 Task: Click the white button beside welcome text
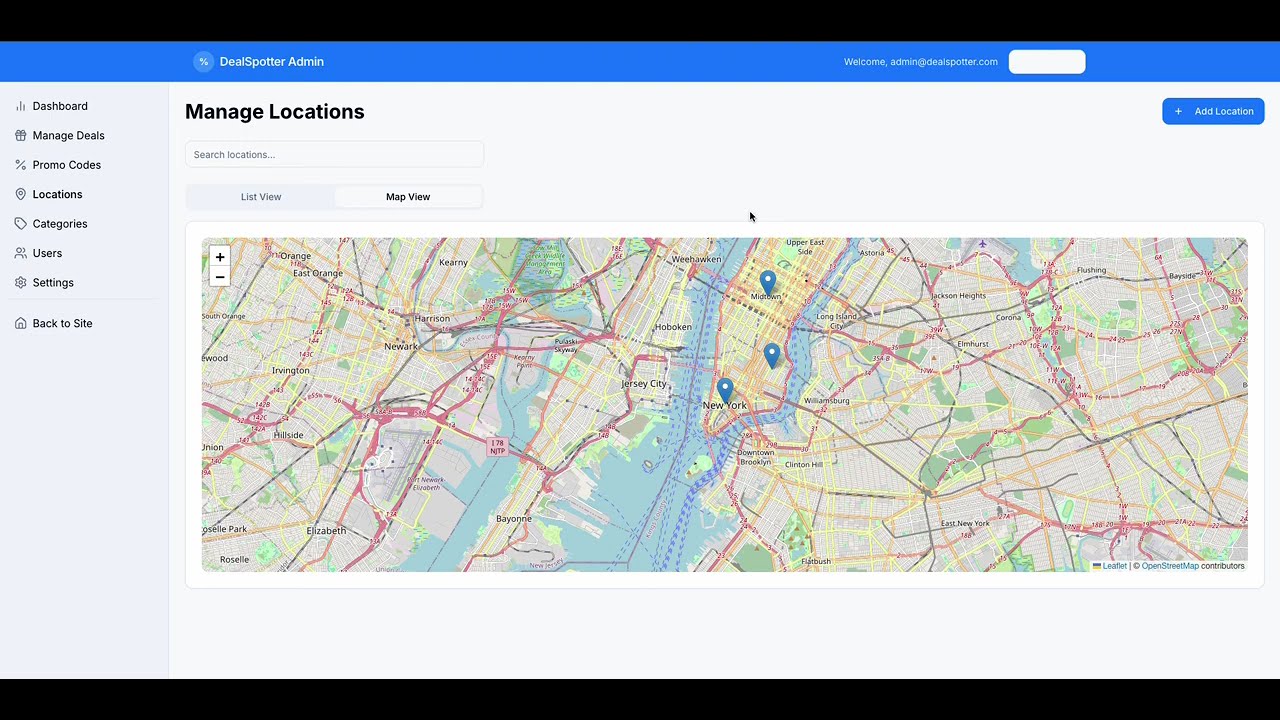(1047, 62)
